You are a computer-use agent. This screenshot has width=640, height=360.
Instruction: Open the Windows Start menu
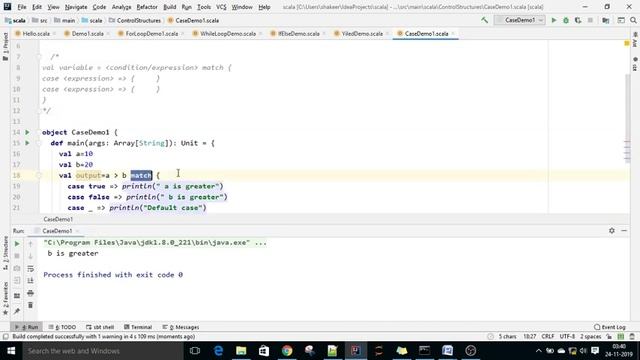(x=11, y=351)
